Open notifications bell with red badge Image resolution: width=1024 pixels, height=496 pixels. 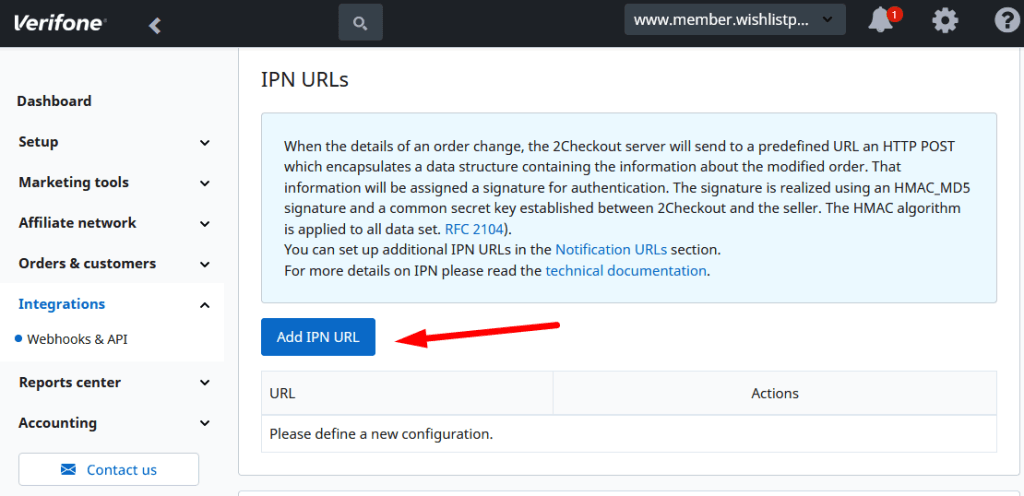coord(883,21)
